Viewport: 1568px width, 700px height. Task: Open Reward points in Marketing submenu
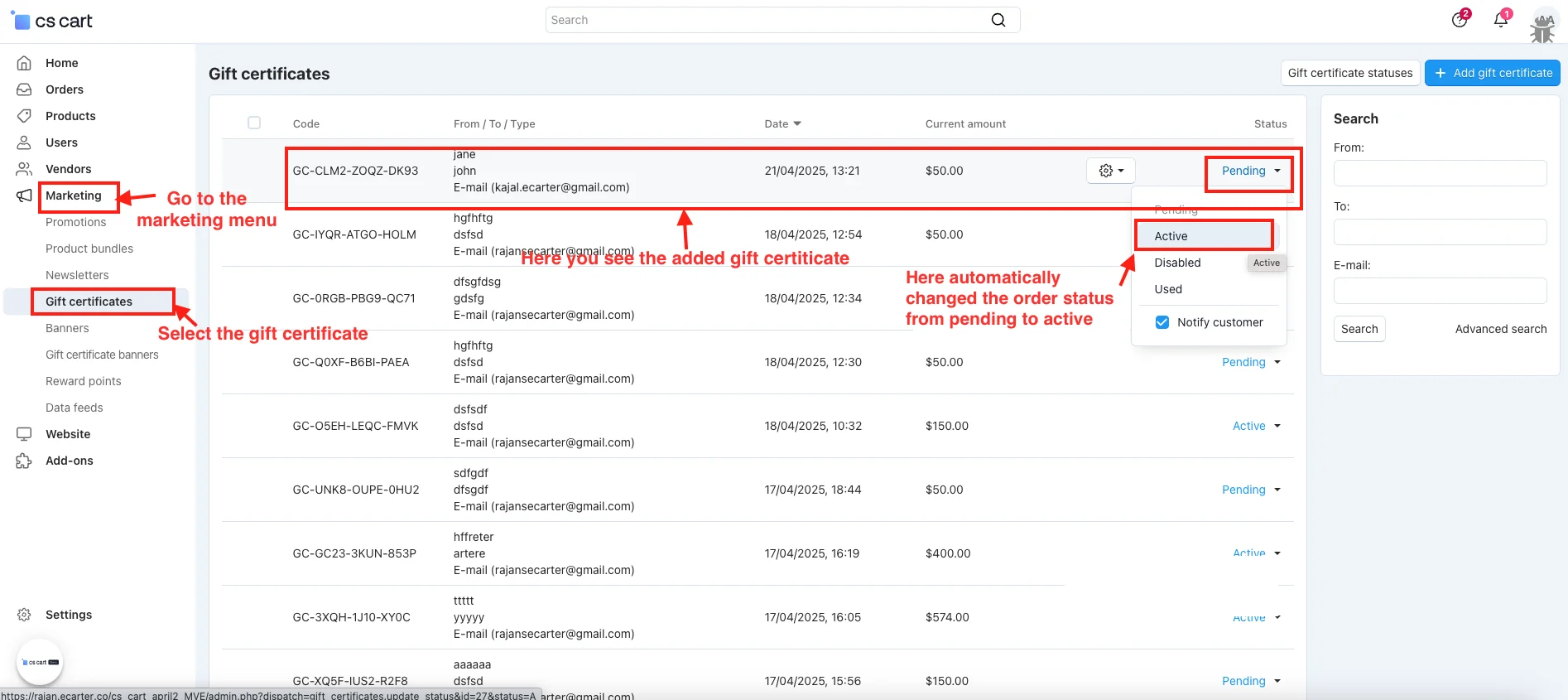tap(83, 381)
